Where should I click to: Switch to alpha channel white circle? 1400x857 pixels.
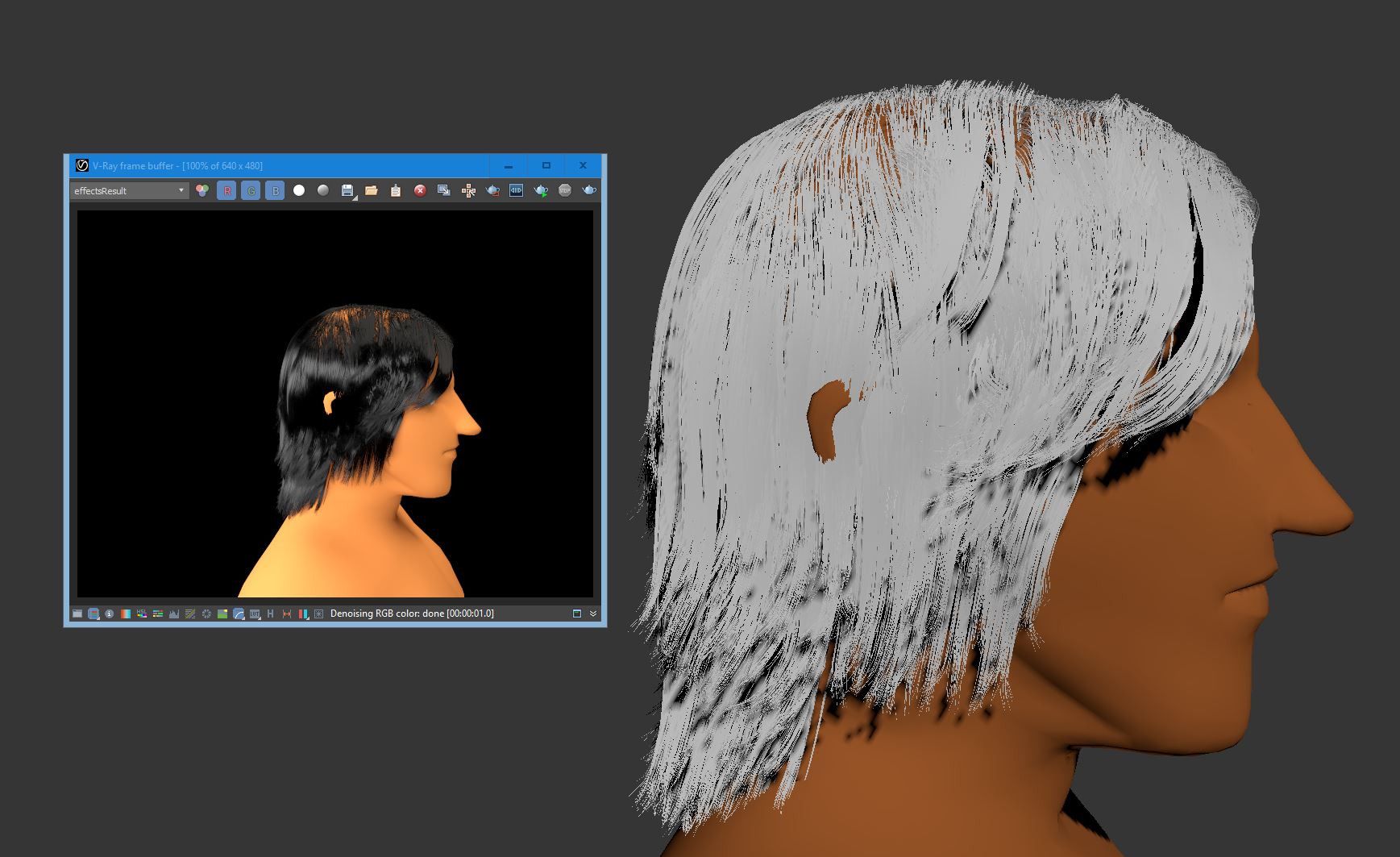point(299,191)
